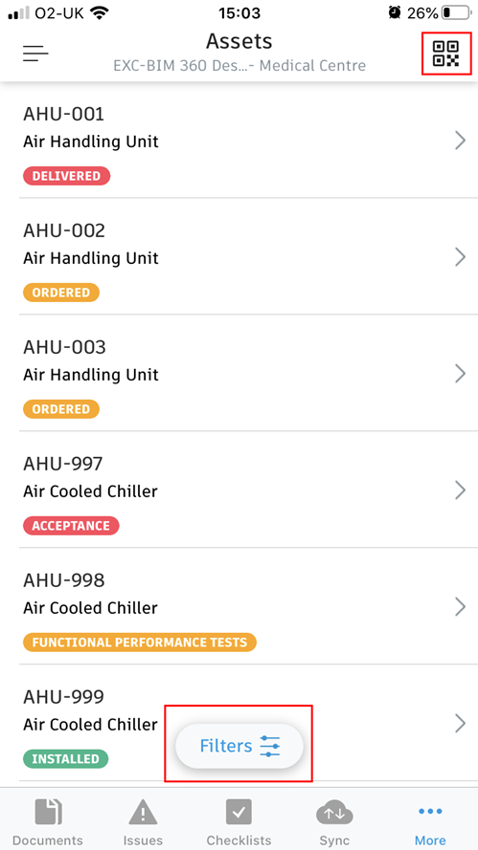Tap the Sync cloud icon
Image resolution: width=478 pixels, height=850 pixels.
click(x=334, y=814)
